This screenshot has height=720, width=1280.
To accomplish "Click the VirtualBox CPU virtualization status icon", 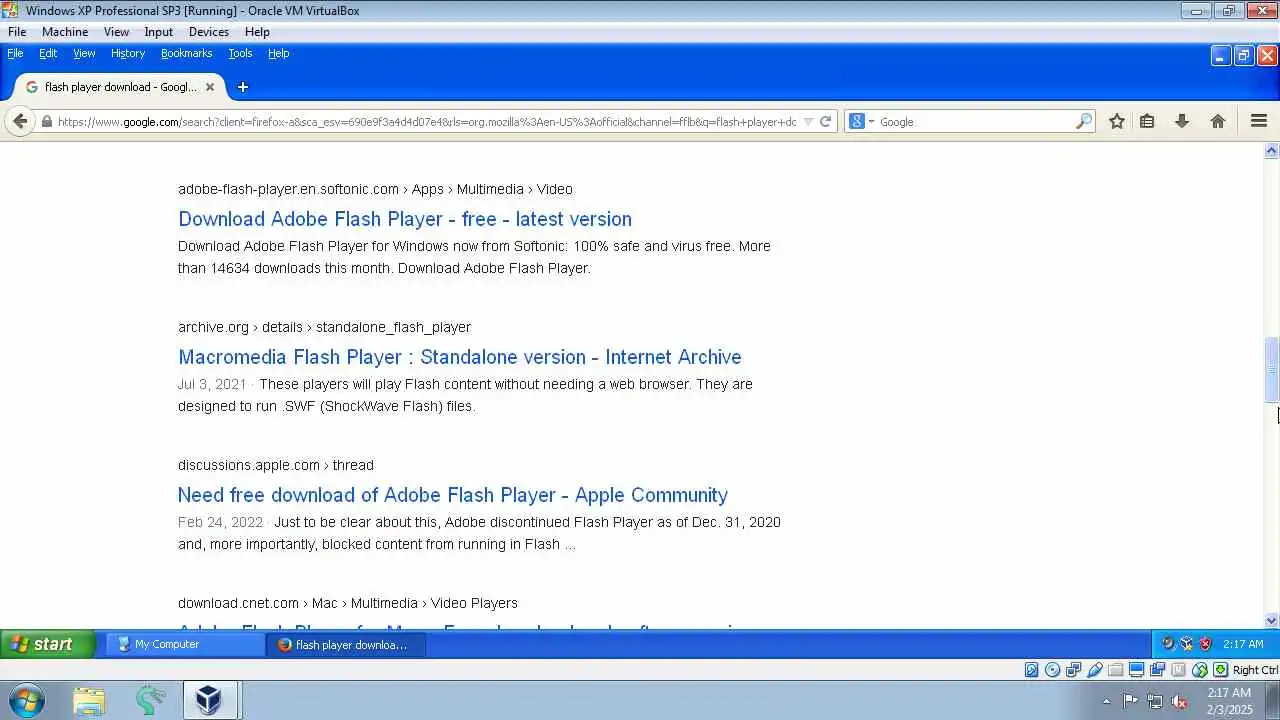I will pos(1178,670).
